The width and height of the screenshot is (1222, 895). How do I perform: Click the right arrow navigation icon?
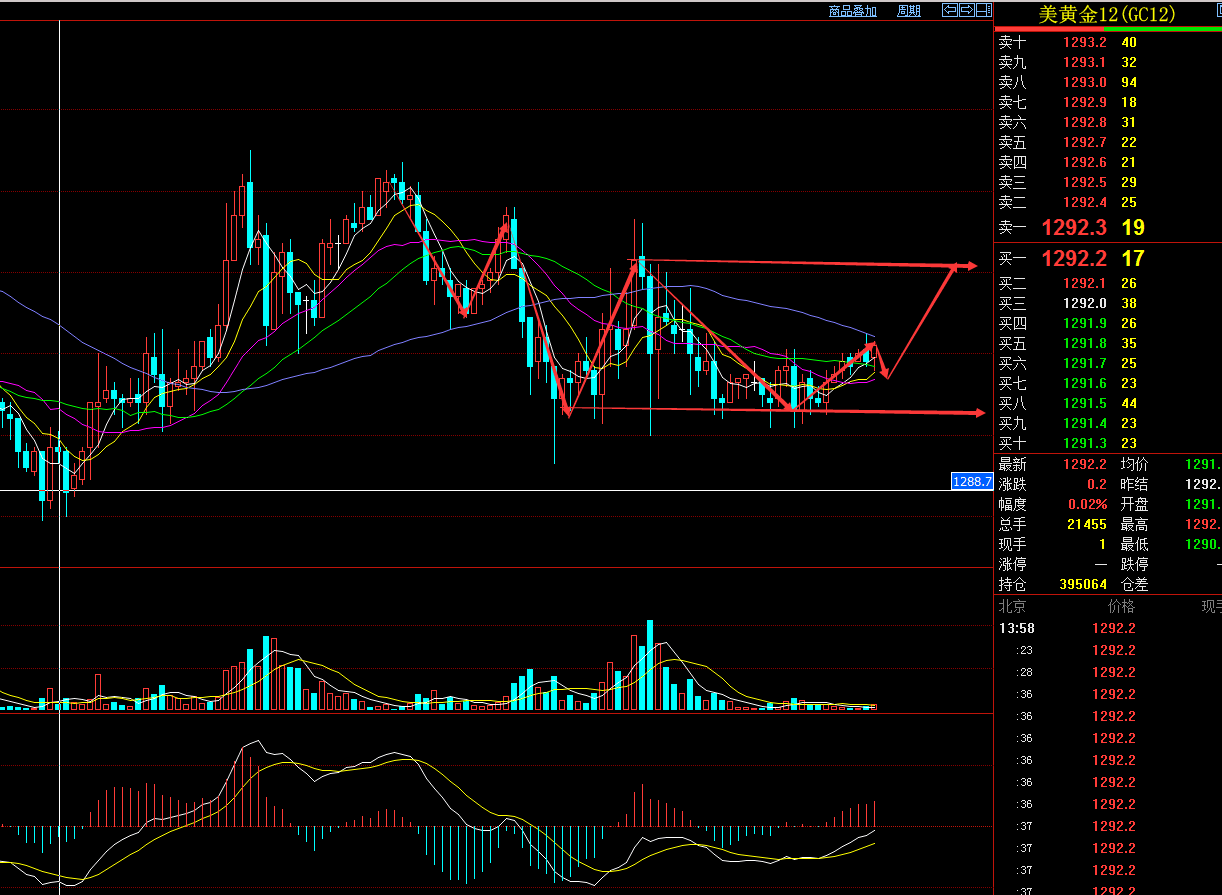tap(967, 10)
